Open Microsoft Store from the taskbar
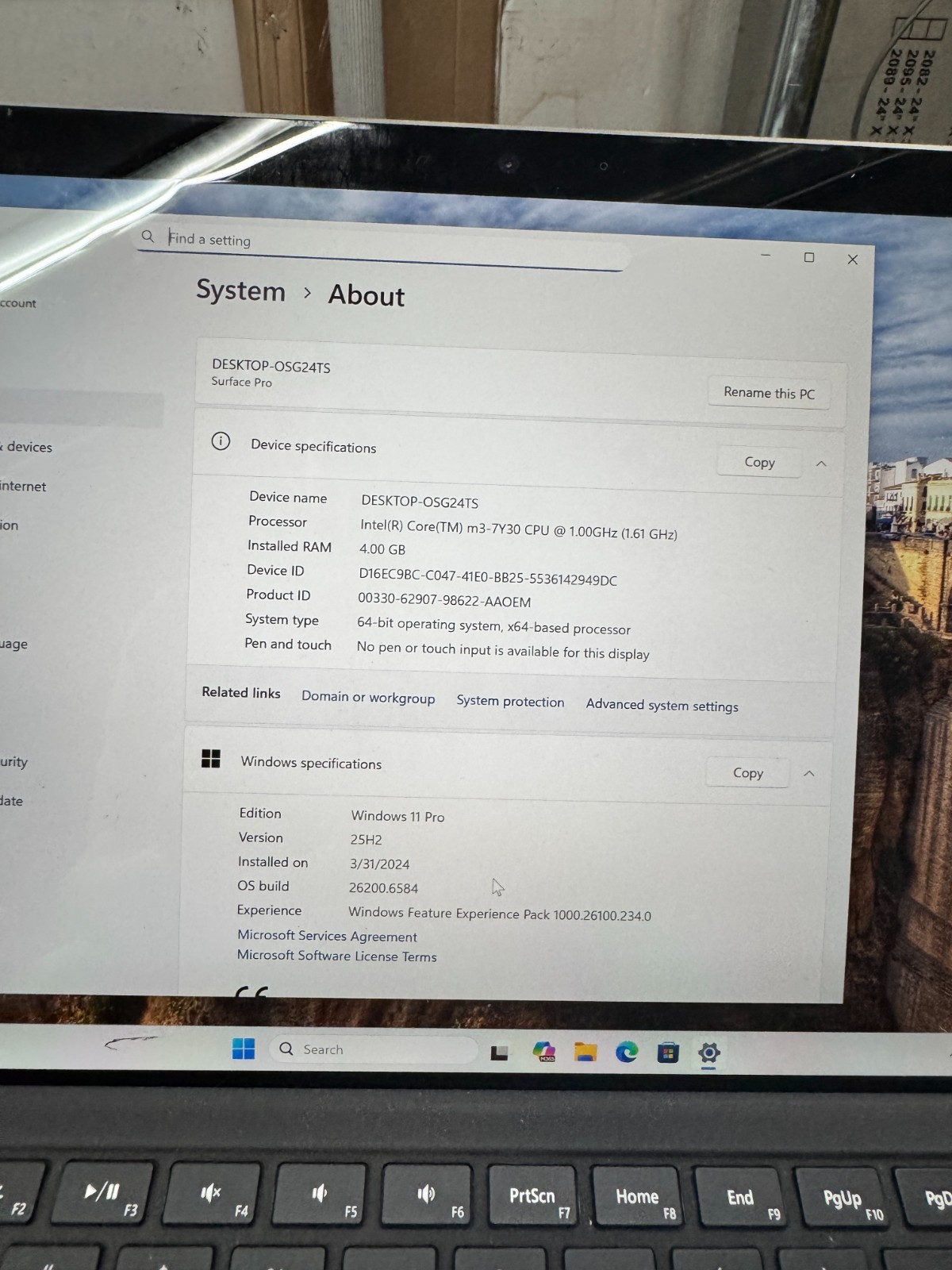Screen dimensions: 952x1270 coord(668,1053)
